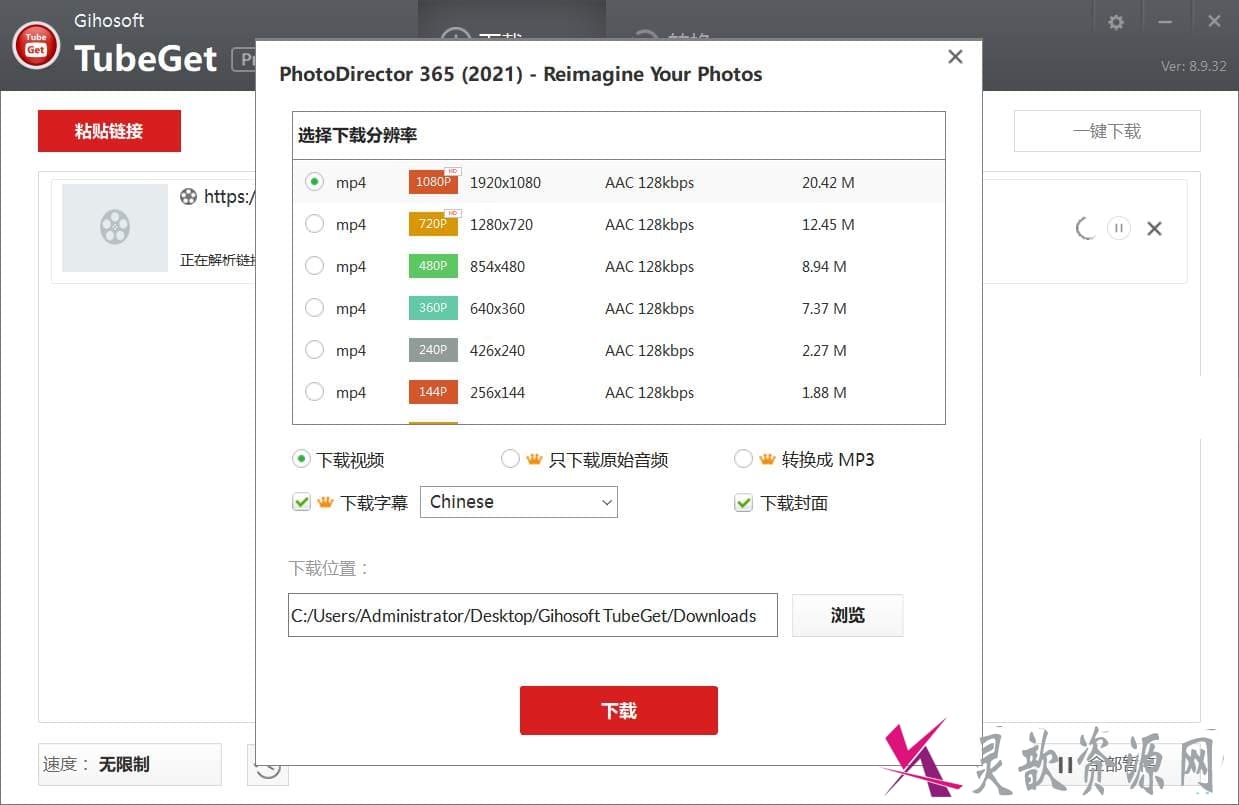Click the green 480P badge

433,266
